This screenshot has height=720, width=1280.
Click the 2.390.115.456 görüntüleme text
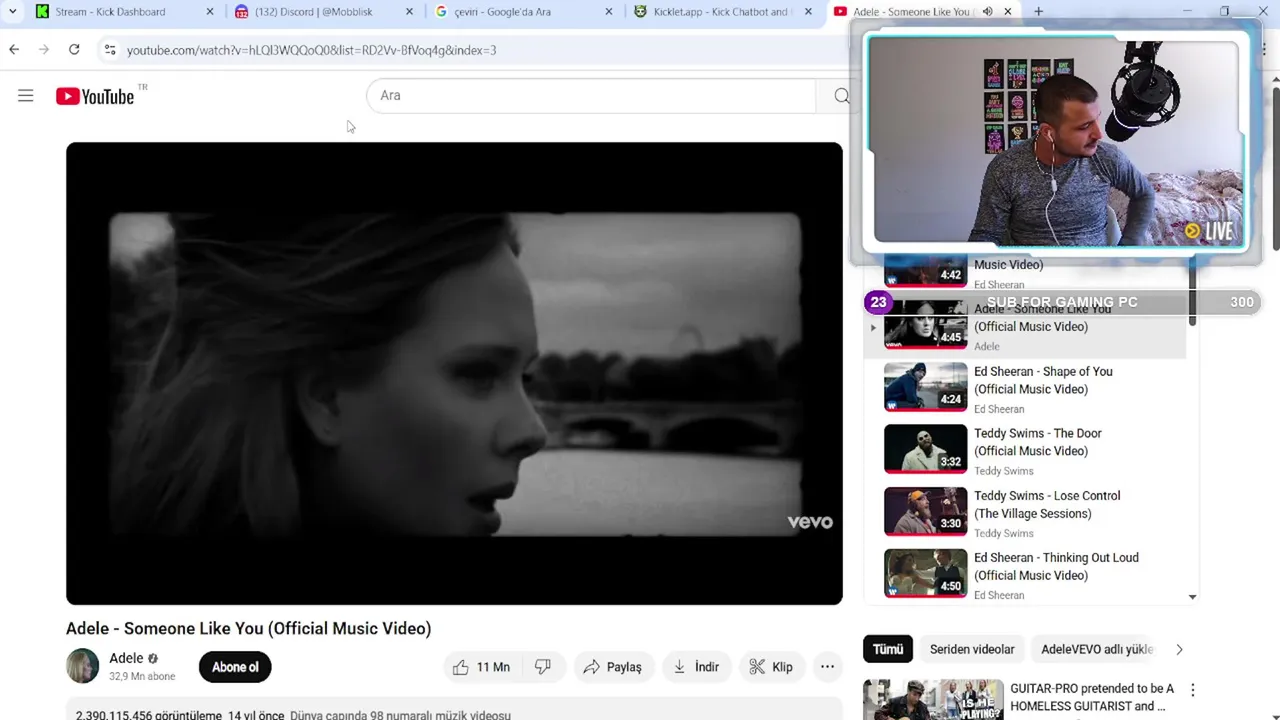tap(149, 714)
